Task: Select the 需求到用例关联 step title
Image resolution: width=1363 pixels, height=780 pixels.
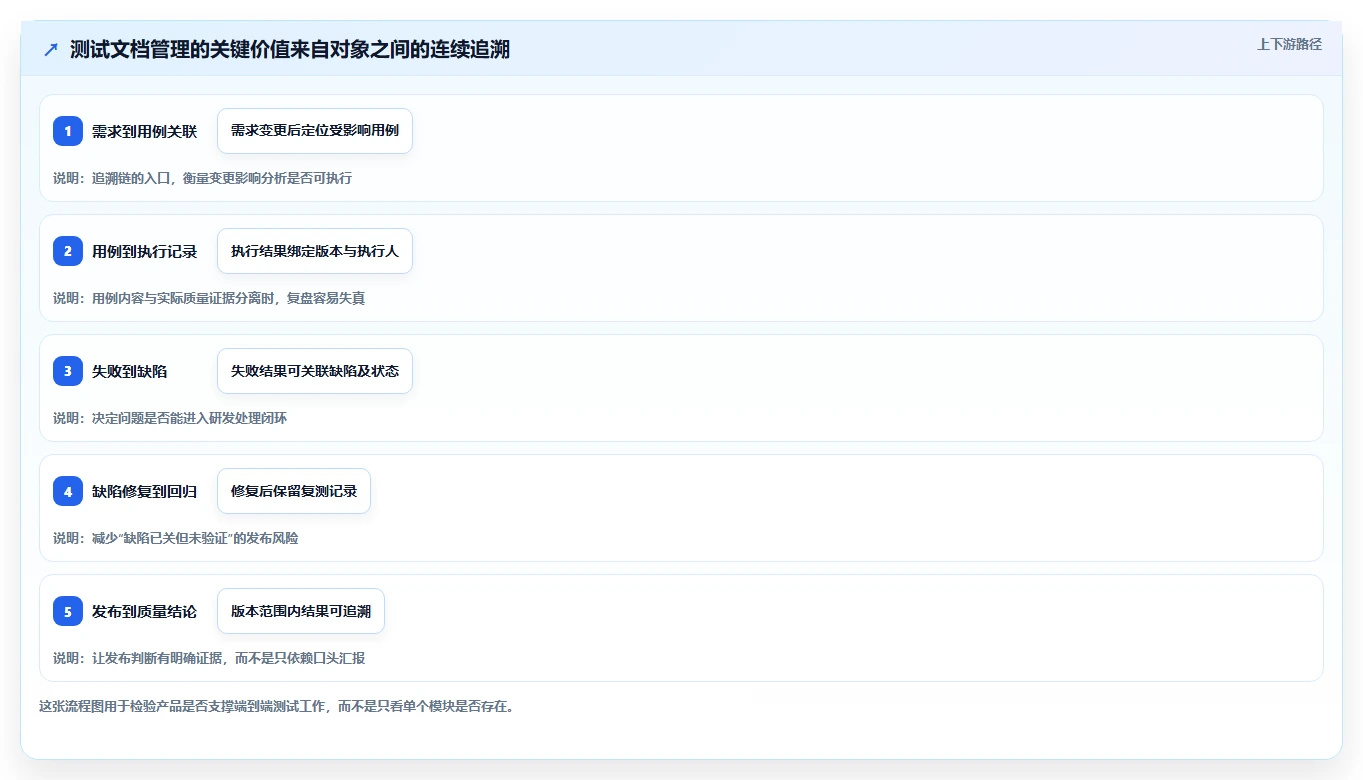Action: click(x=144, y=131)
